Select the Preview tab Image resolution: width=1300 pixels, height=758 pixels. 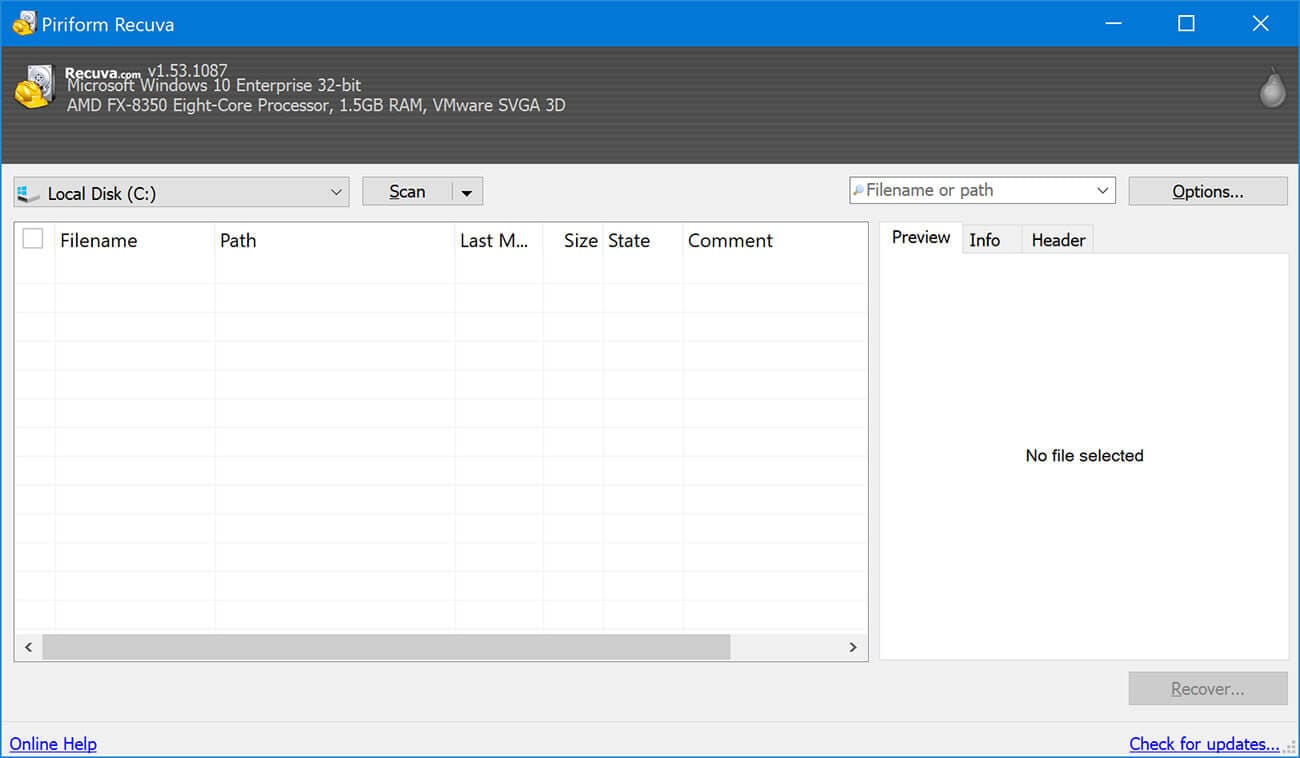click(x=920, y=238)
